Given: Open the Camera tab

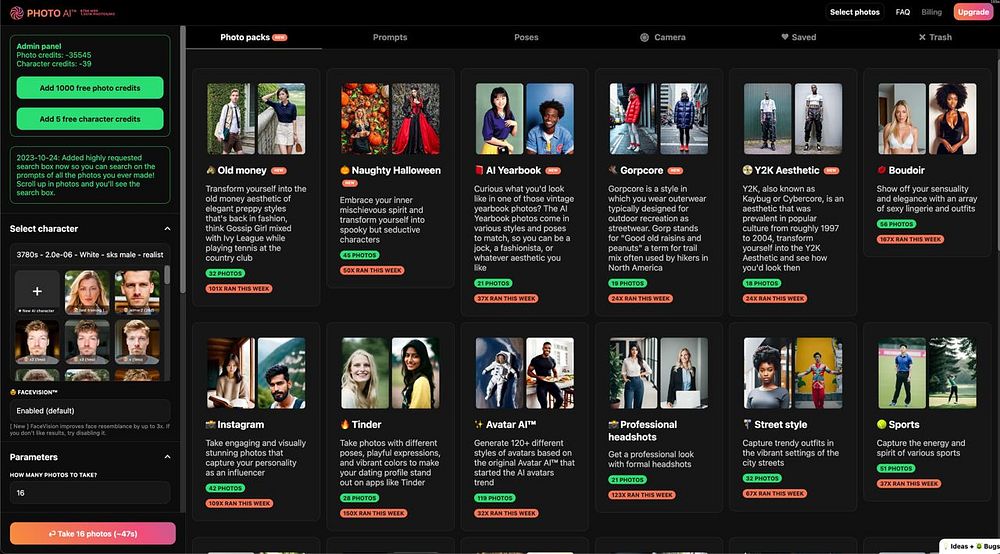Looking at the screenshot, I should [663, 38].
